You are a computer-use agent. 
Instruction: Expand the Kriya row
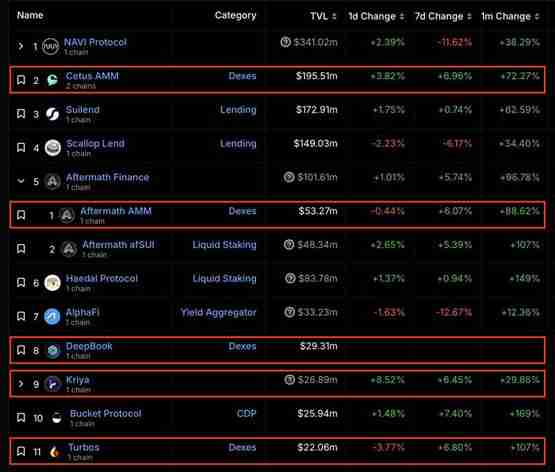coord(21,384)
